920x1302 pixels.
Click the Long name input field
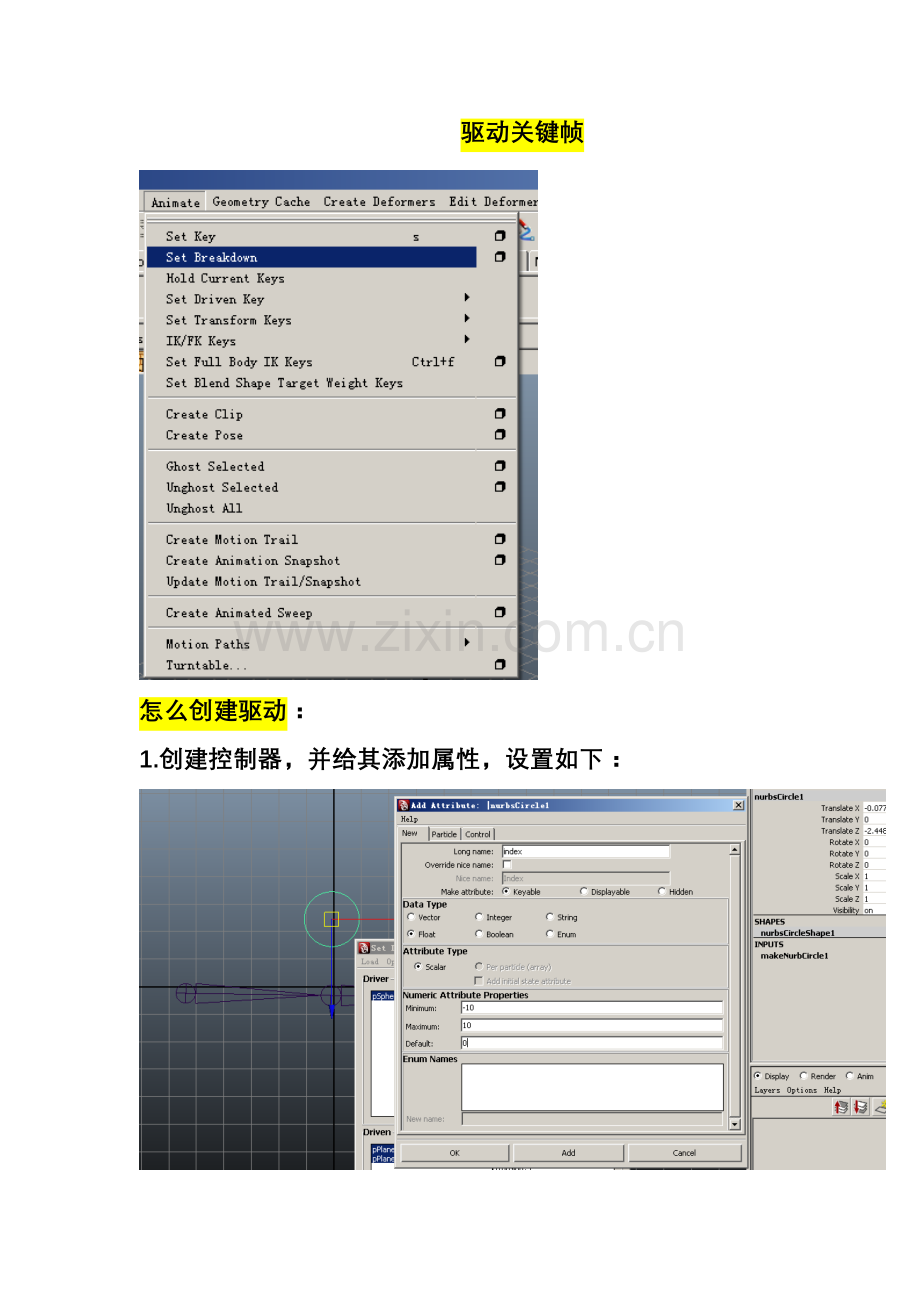click(x=585, y=851)
